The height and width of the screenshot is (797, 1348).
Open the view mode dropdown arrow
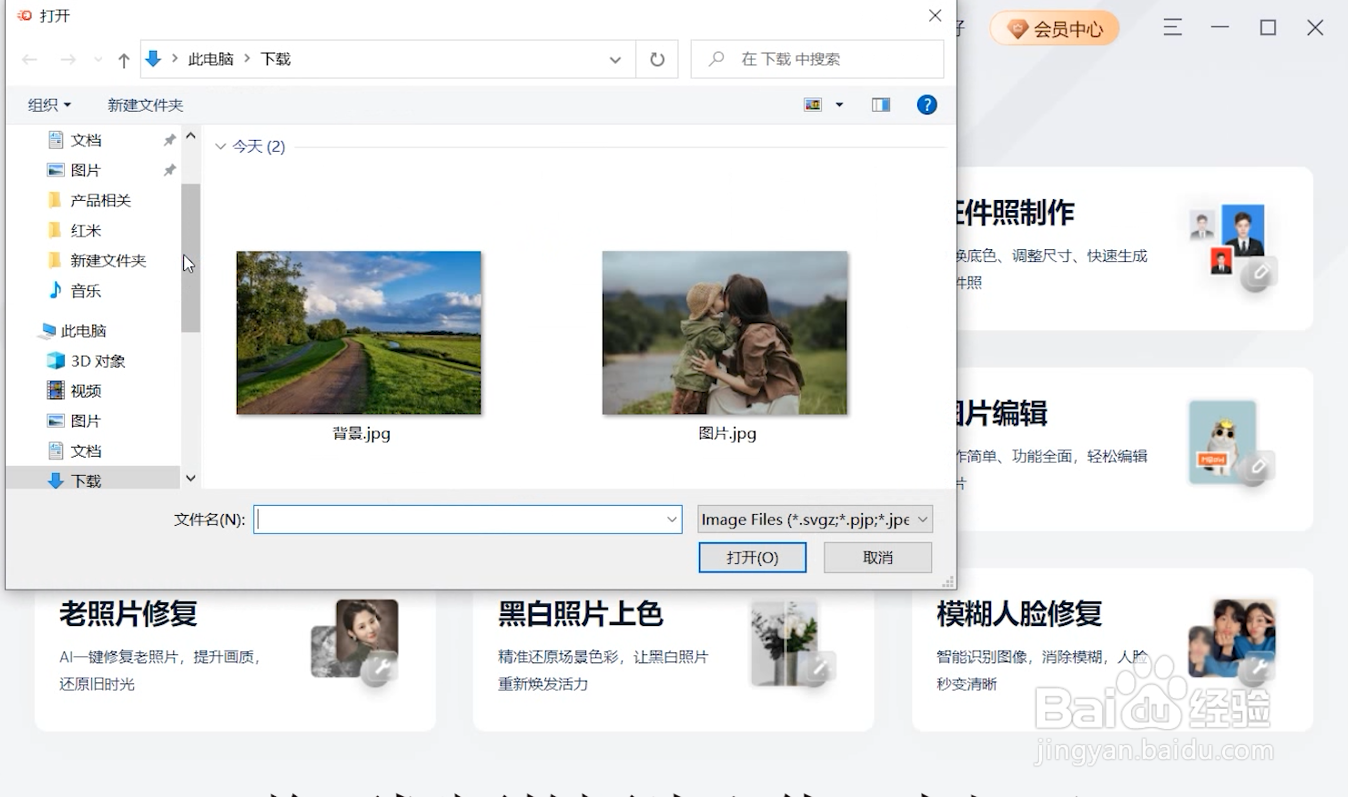839,104
